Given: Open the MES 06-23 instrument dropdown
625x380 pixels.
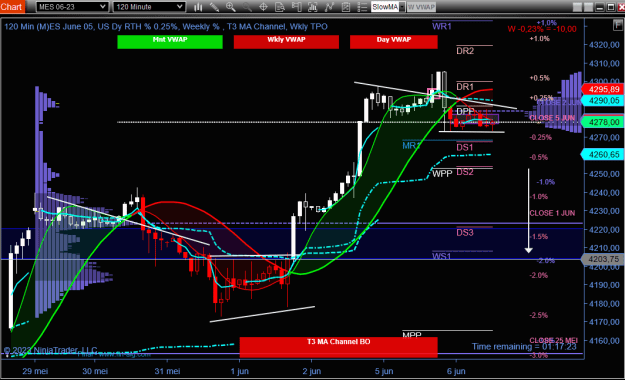Looking at the screenshot, I should (72, 7).
